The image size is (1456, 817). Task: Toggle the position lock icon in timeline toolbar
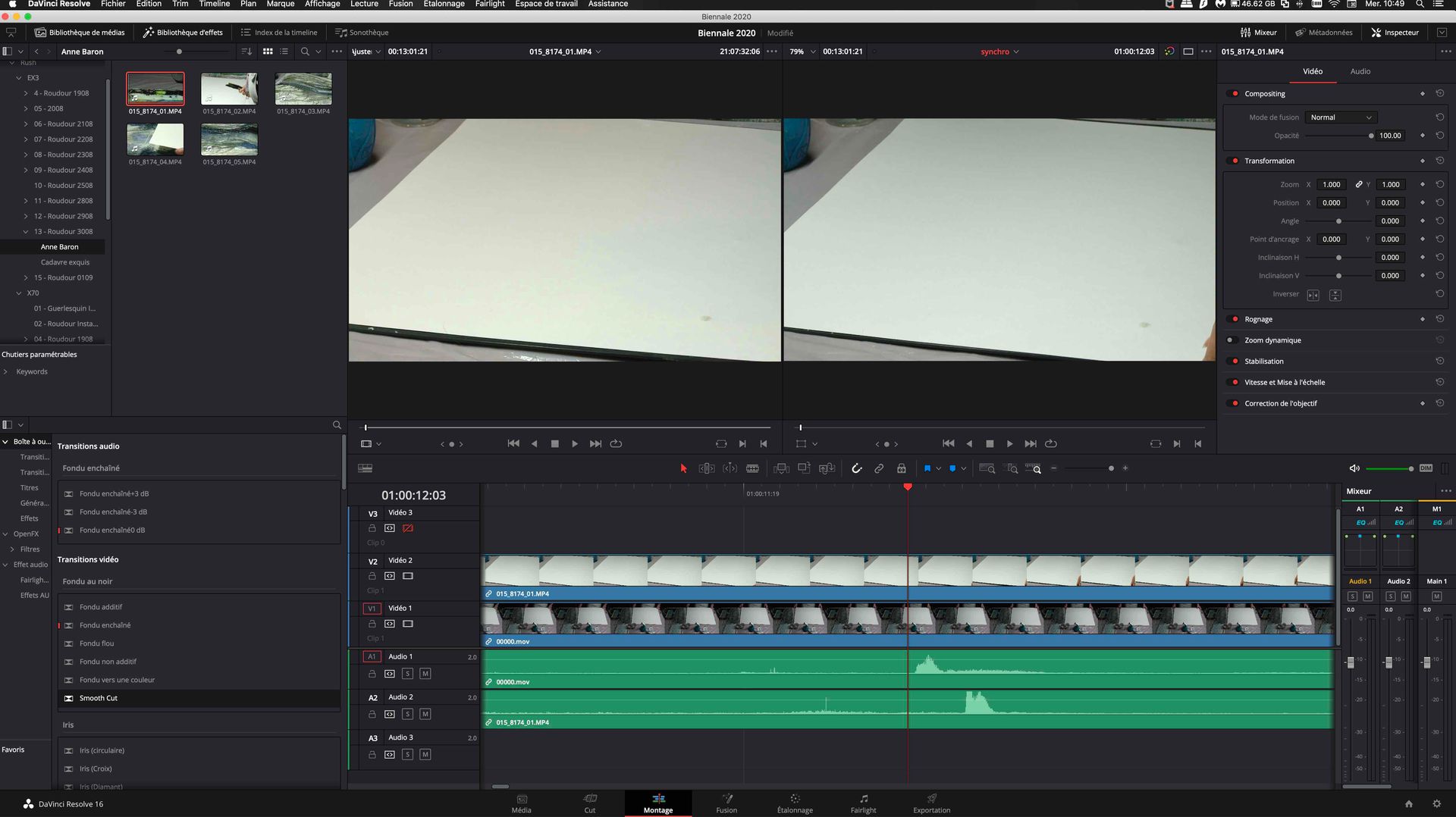coord(902,468)
